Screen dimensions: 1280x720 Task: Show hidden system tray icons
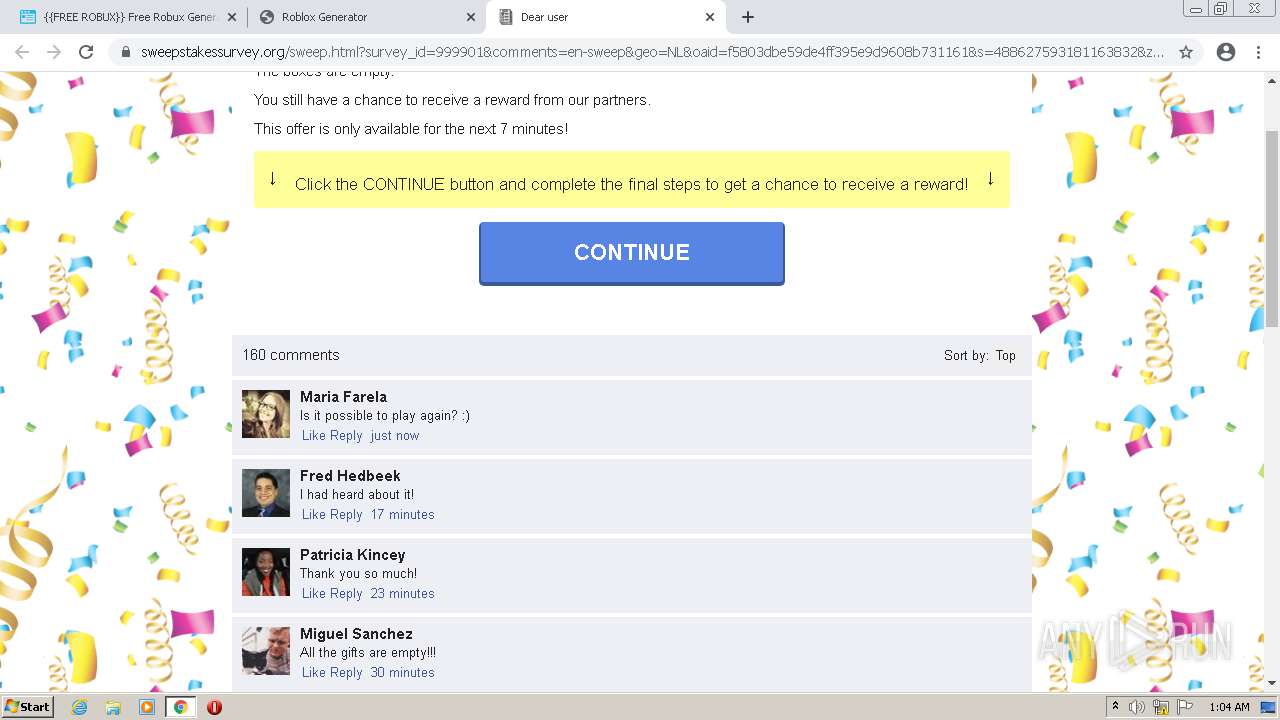pos(1115,707)
